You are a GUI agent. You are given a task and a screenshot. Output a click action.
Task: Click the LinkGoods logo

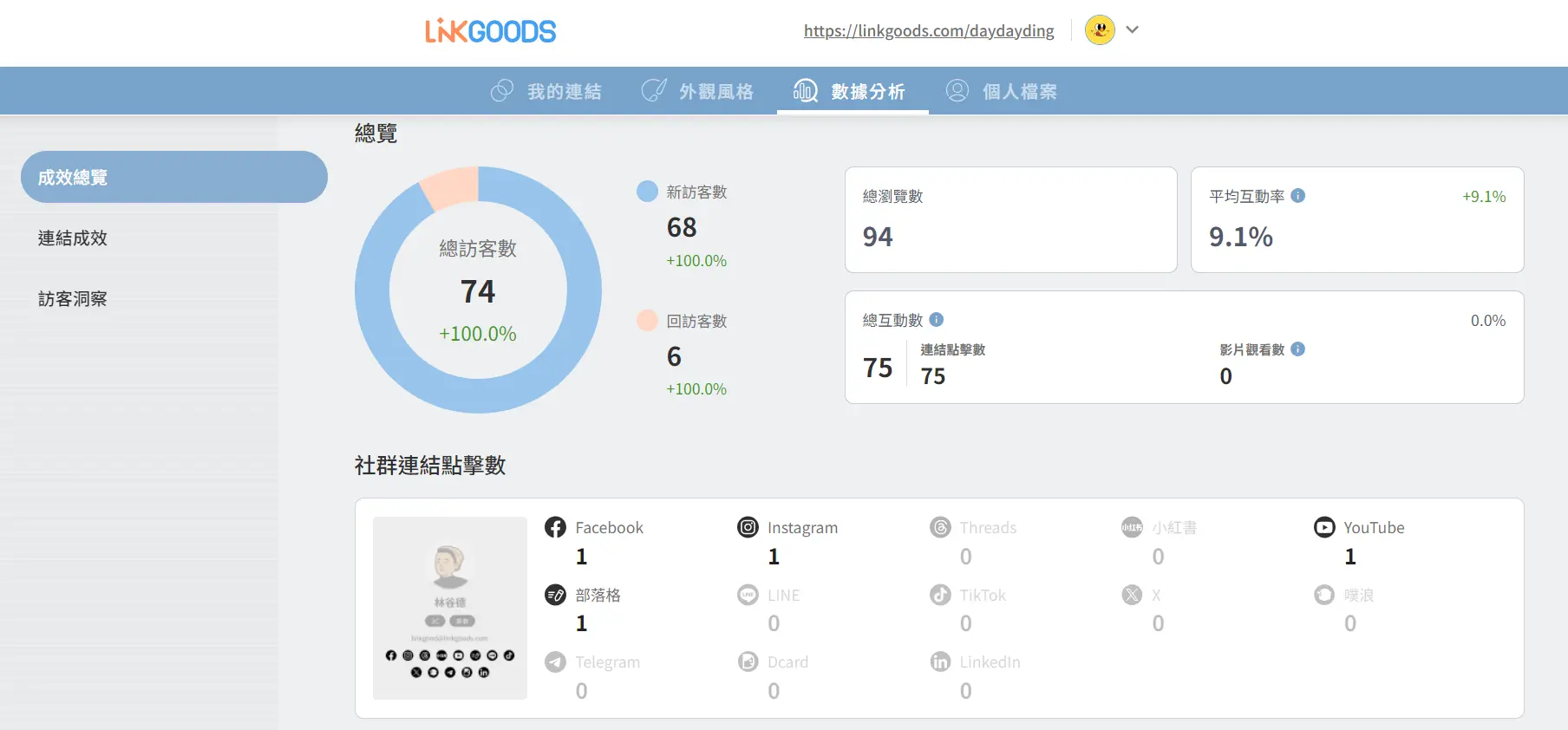point(490,31)
